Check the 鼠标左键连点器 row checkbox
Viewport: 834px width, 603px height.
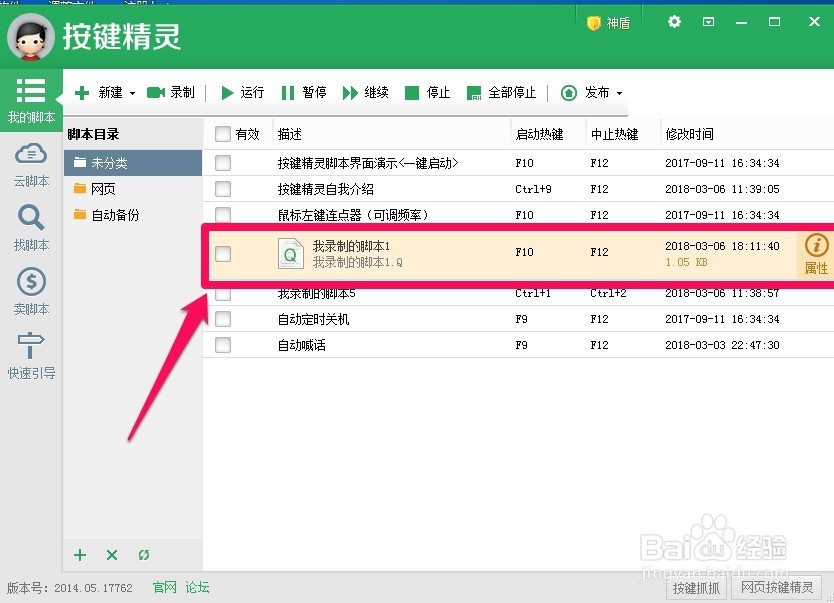(x=223, y=214)
